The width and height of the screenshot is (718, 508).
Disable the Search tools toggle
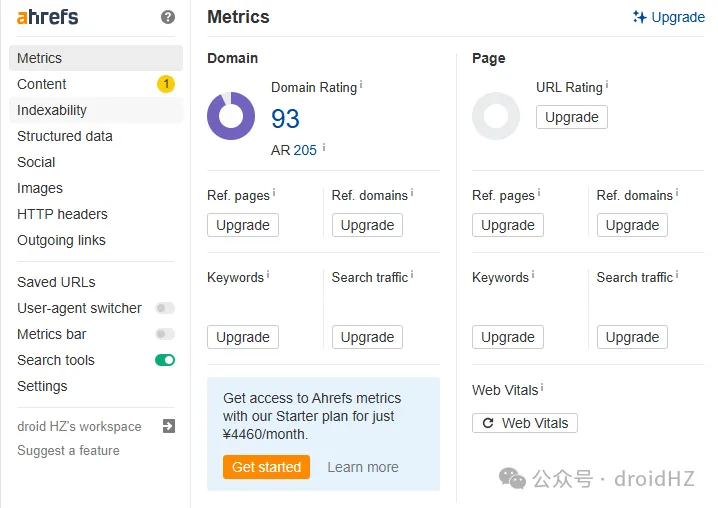(165, 360)
